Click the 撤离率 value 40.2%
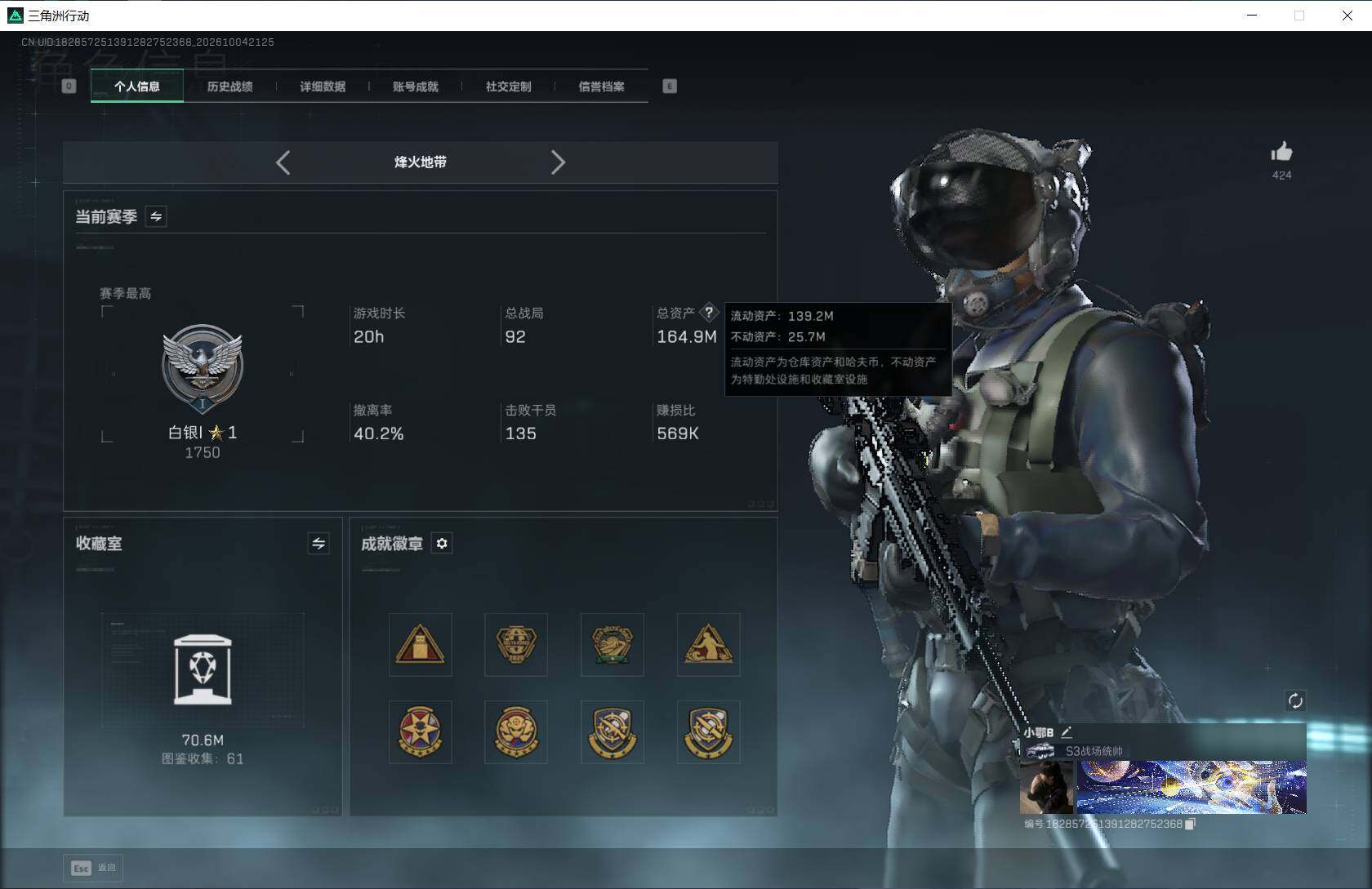This screenshot has height=889, width=1372. tap(379, 433)
